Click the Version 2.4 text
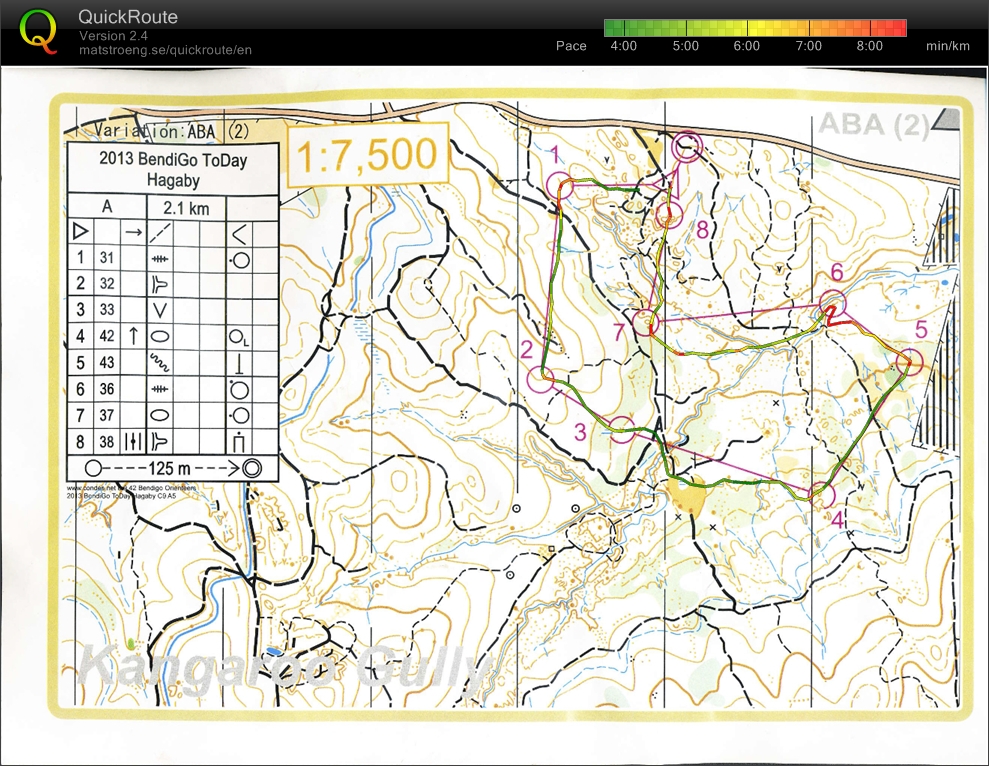 click(113, 33)
